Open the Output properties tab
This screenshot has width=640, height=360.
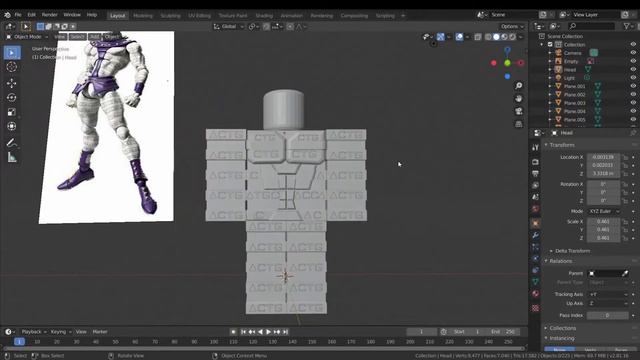tap(536, 174)
